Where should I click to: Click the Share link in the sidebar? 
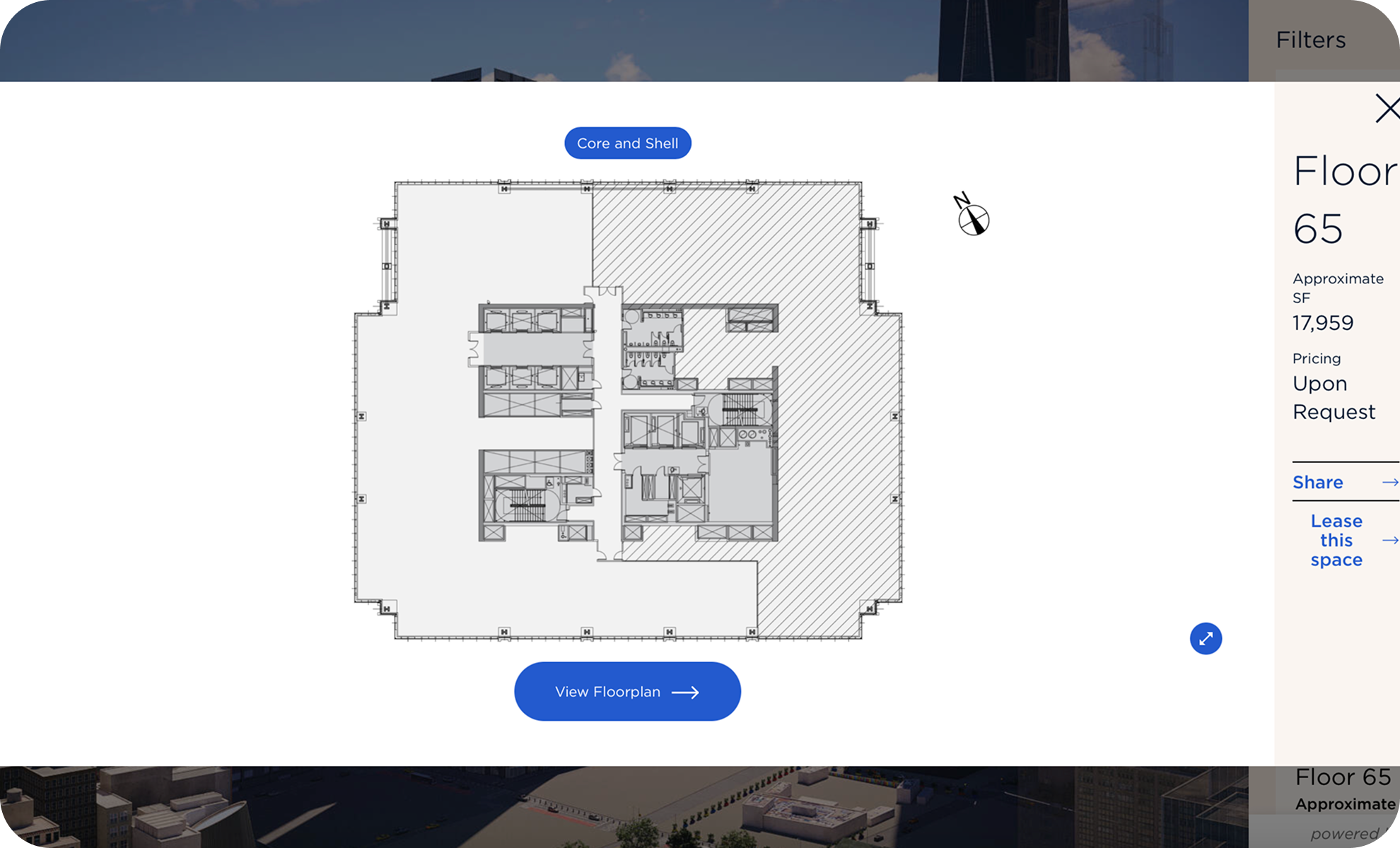point(1317,483)
